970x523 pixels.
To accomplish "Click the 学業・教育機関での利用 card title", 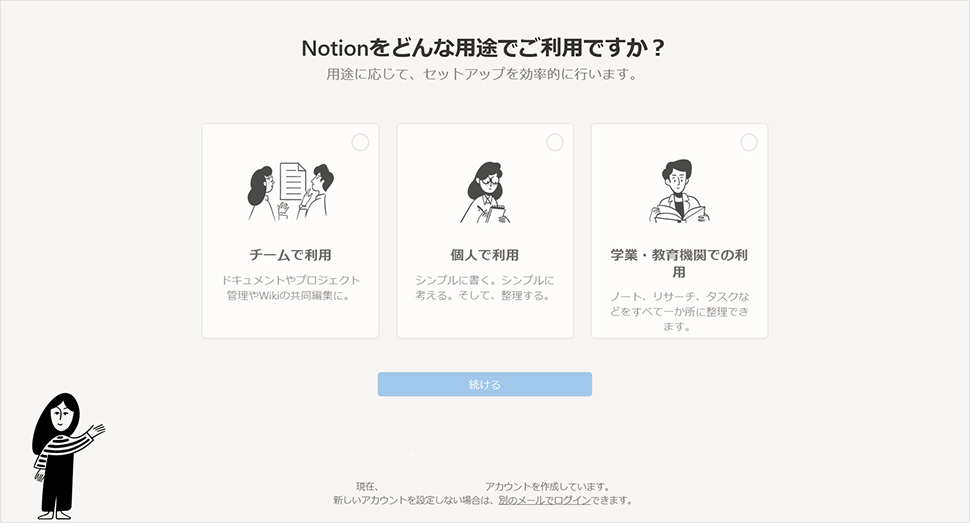I will tap(679, 263).
